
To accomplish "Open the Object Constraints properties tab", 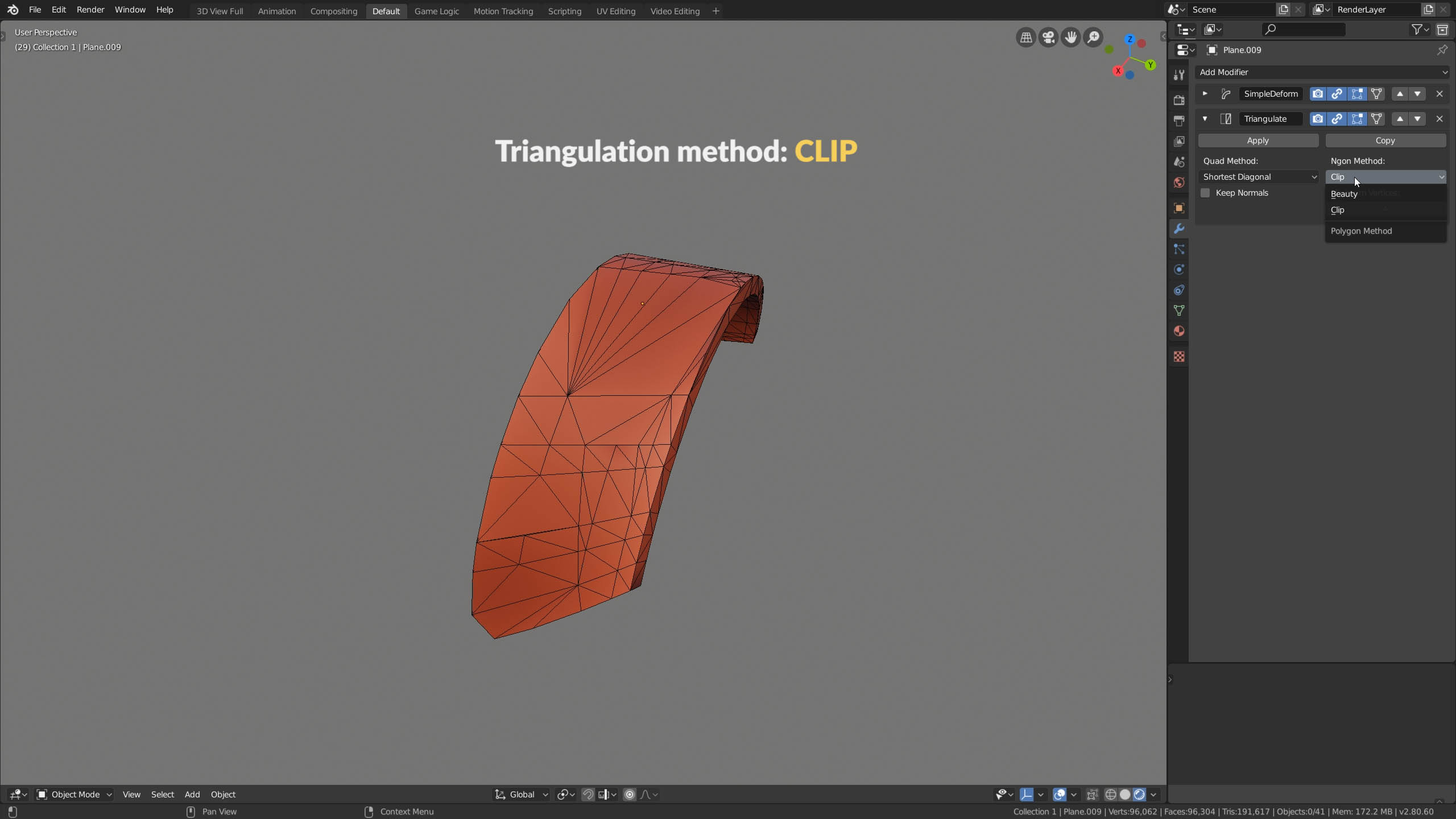I will [1179, 290].
